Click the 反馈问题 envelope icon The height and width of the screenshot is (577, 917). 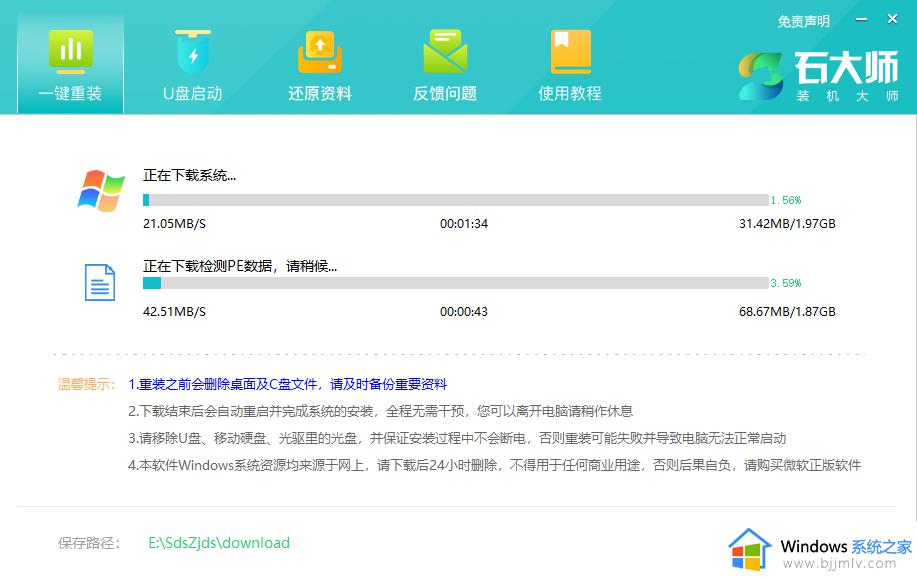tap(445, 51)
